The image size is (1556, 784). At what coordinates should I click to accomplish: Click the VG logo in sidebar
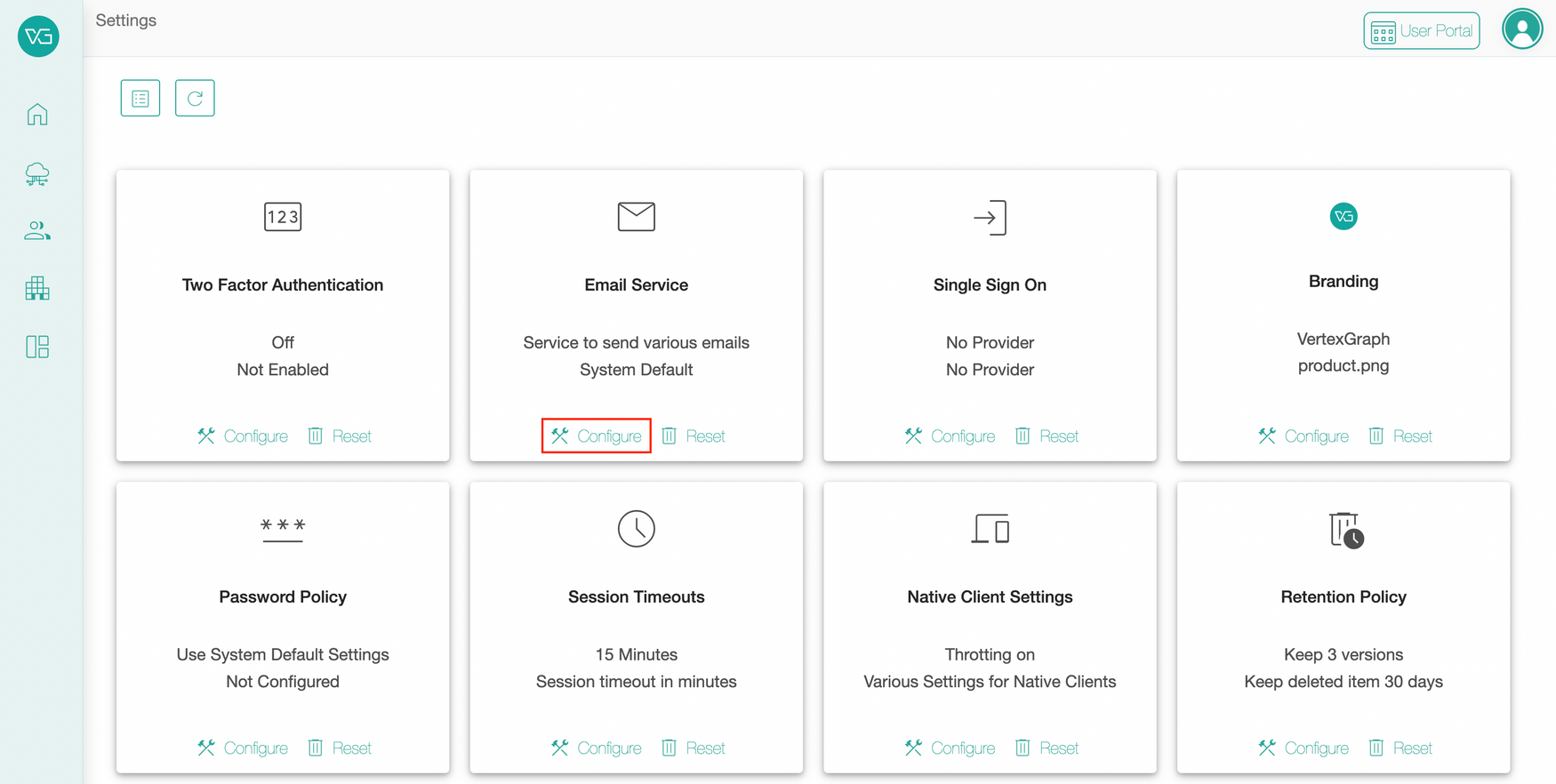[x=38, y=36]
